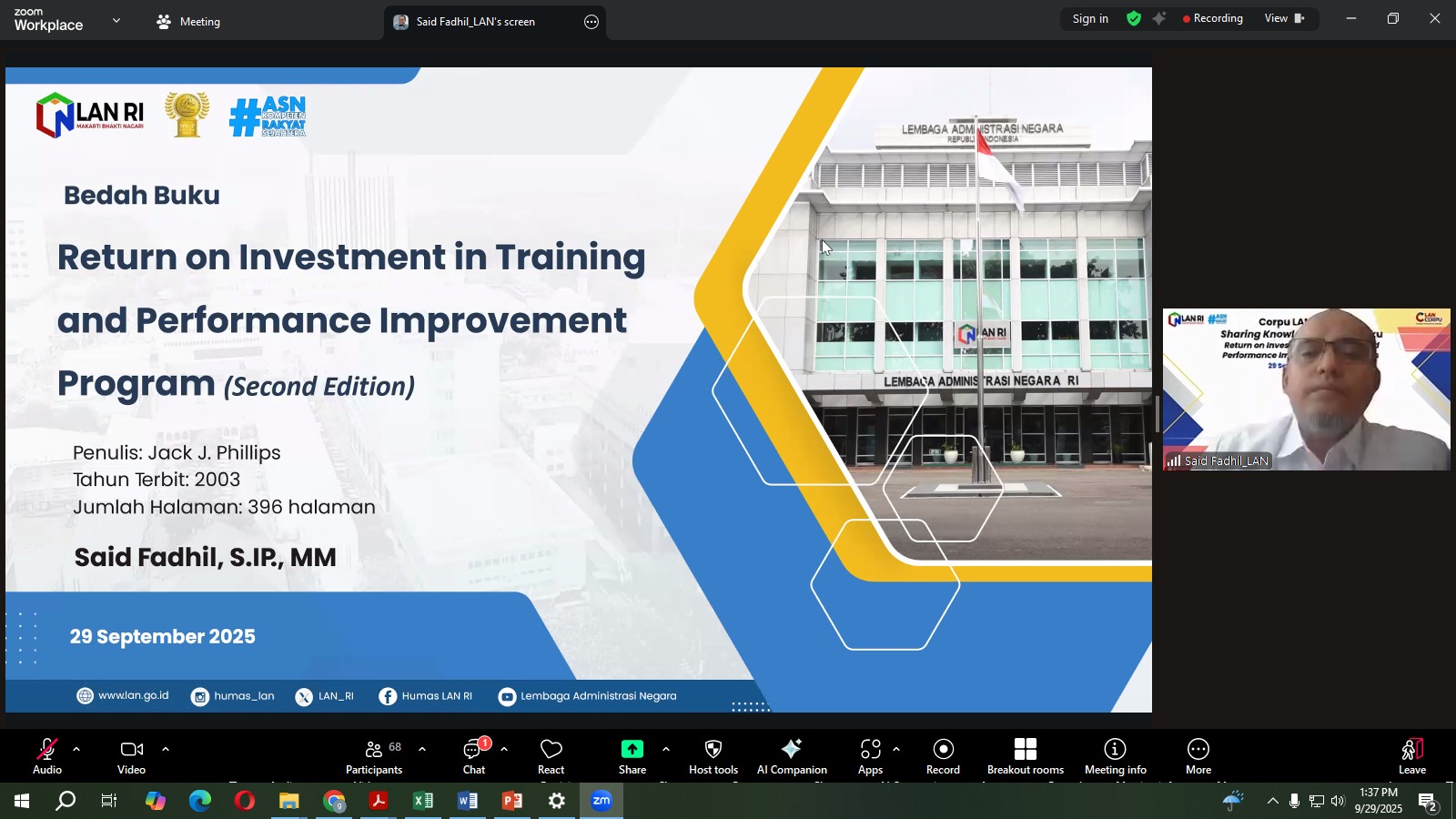Viewport: 1456px width, 819px height.
Task: Toggle the meeting Record button
Action: click(943, 755)
